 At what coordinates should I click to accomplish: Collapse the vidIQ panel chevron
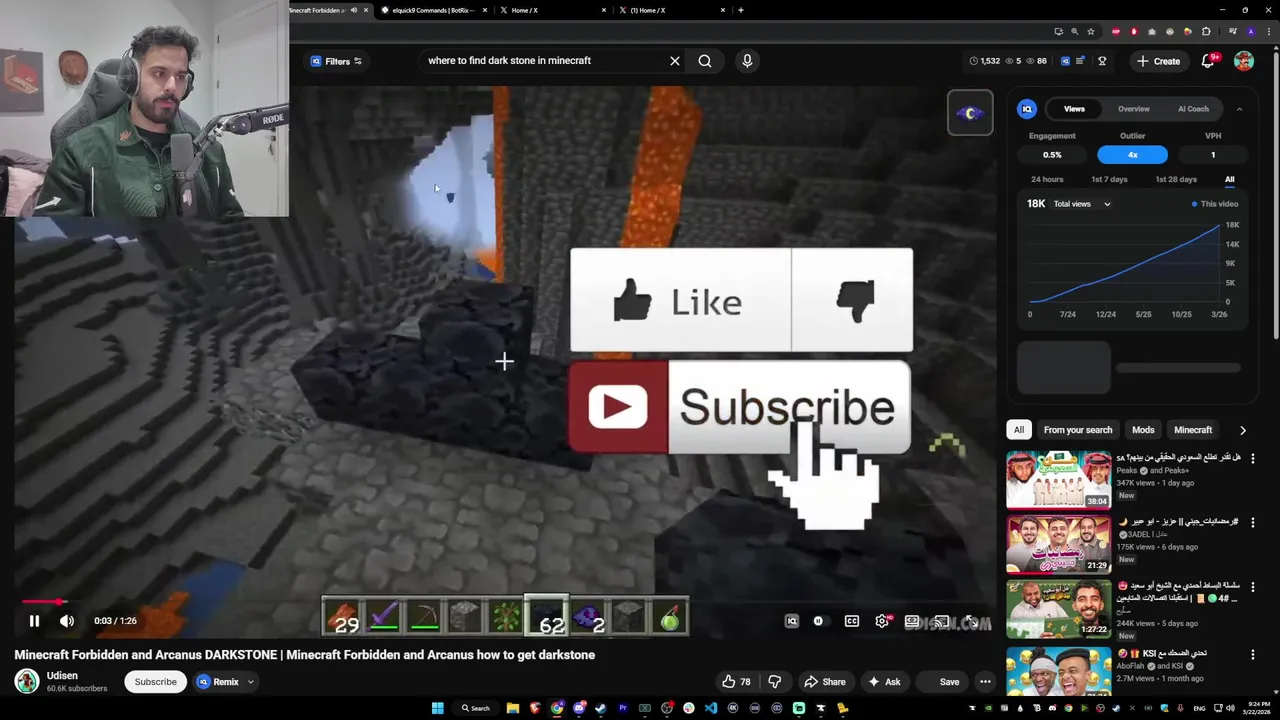1239,109
